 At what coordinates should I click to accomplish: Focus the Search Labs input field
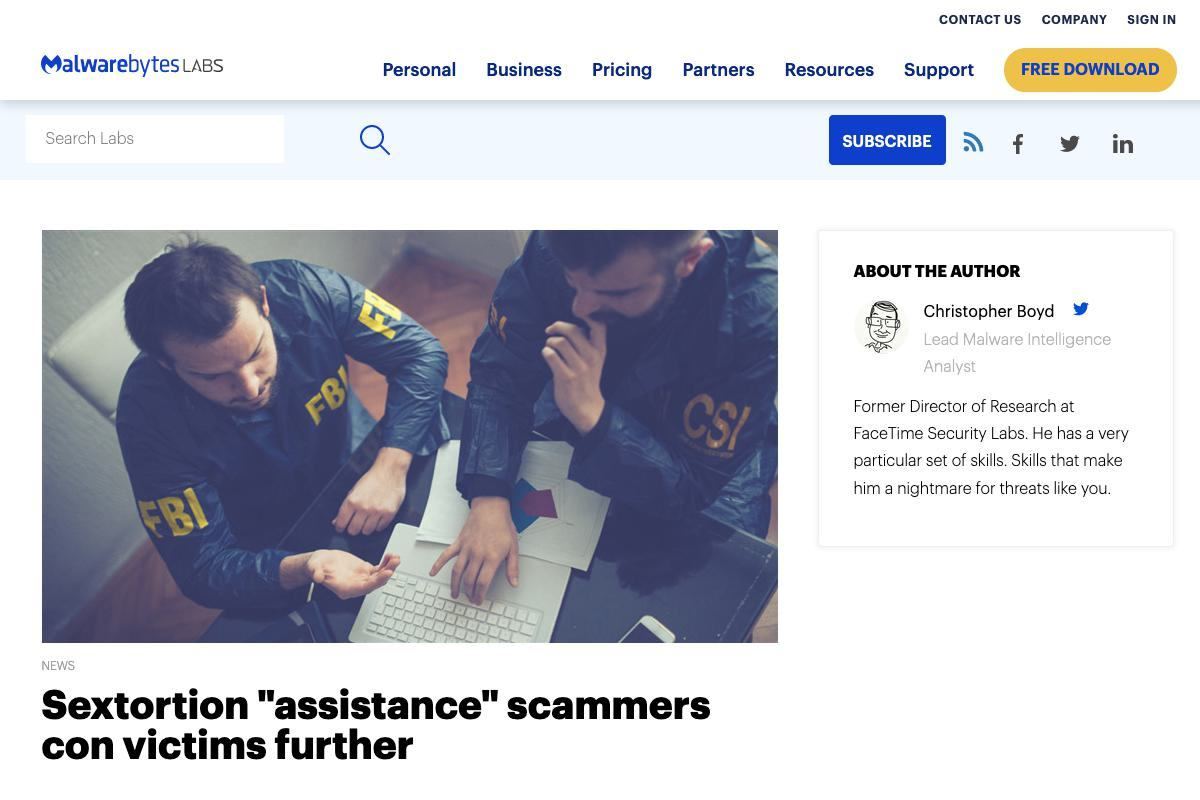click(x=155, y=139)
